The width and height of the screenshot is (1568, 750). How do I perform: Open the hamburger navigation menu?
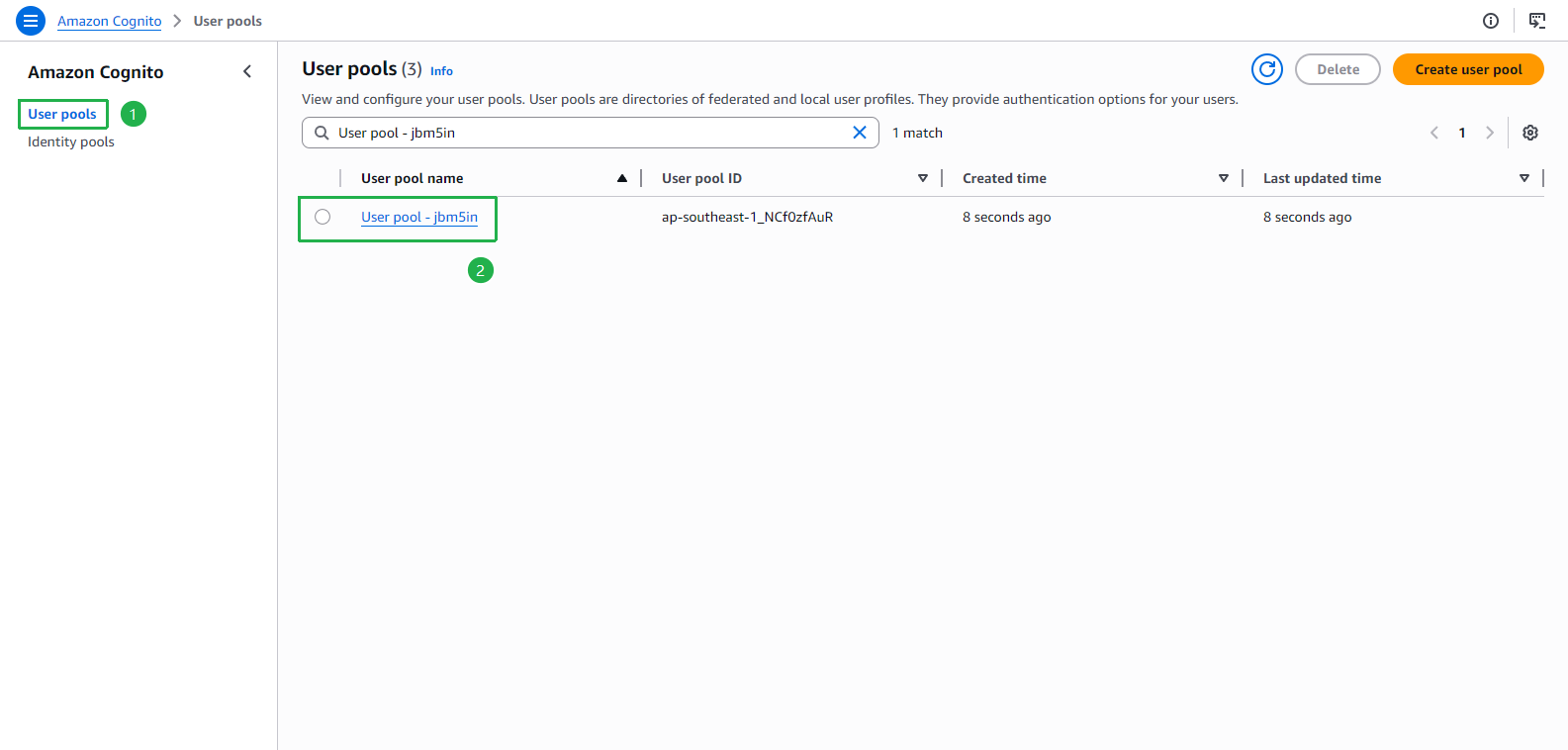click(x=31, y=21)
